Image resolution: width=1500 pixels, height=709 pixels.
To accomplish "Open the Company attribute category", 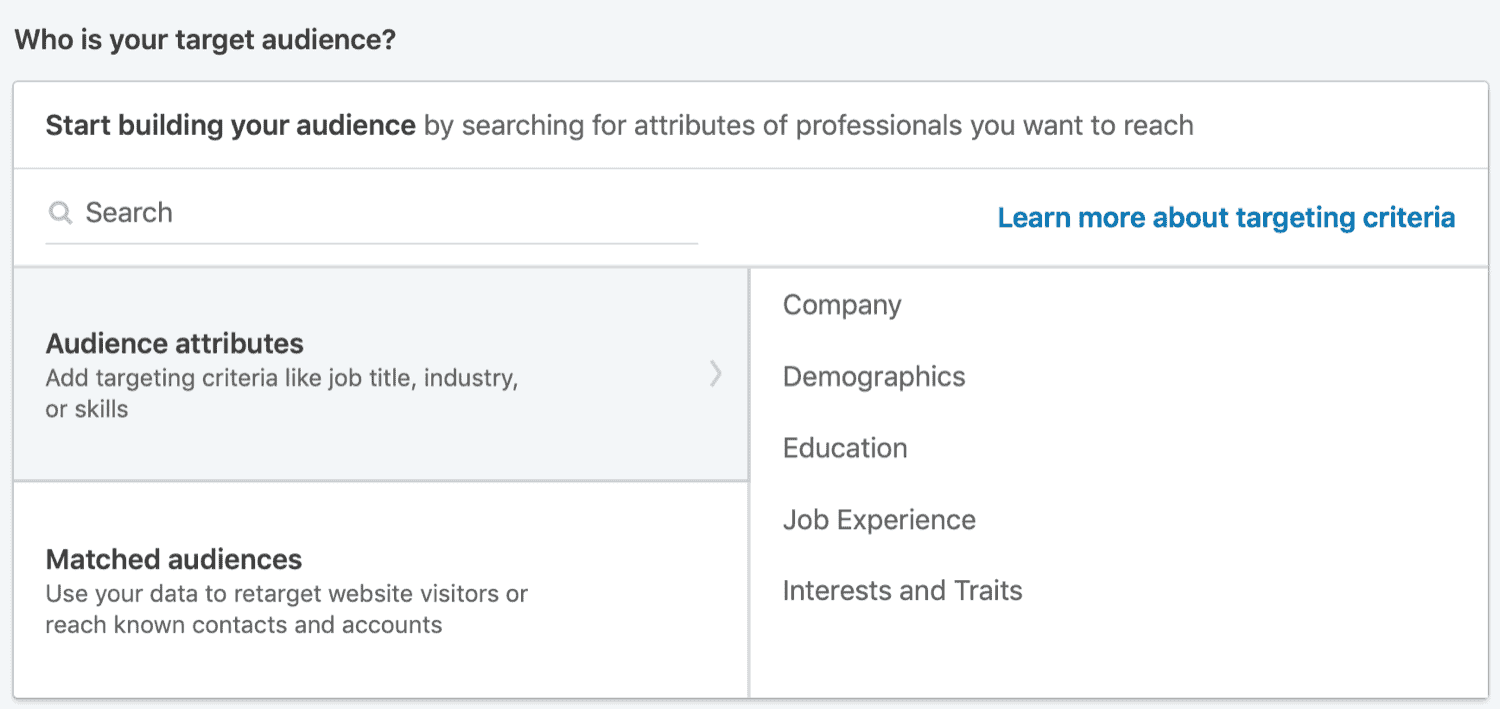I will point(842,305).
